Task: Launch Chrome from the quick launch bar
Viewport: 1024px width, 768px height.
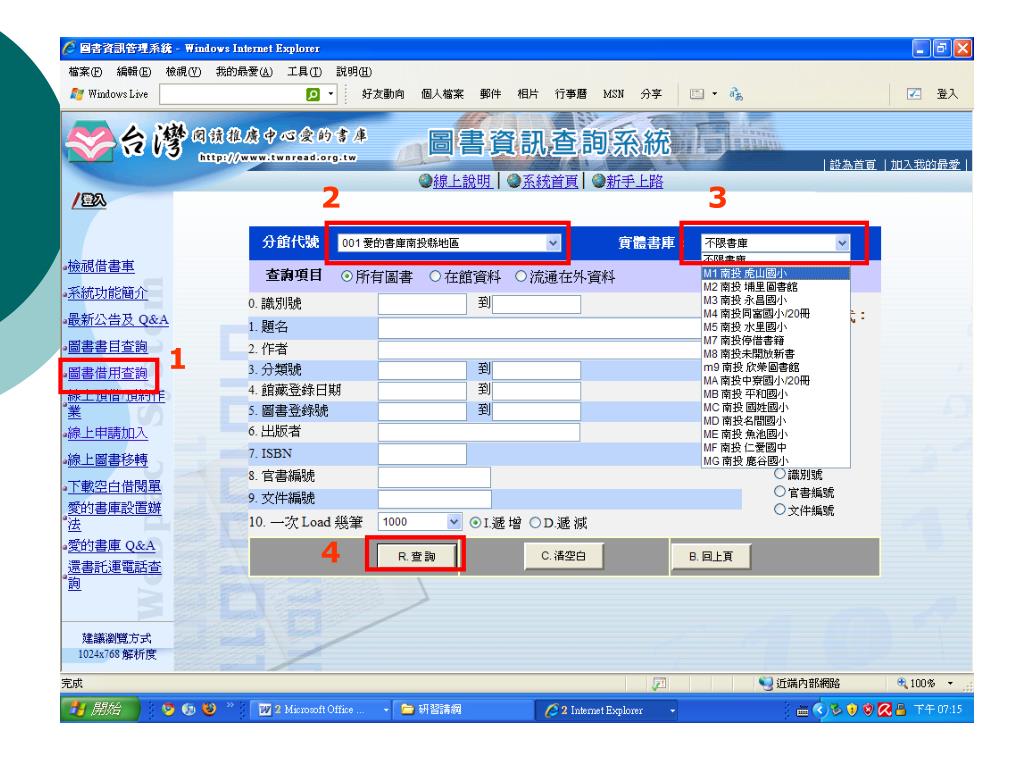Action: pyautogui.click(x=168, y=709)
